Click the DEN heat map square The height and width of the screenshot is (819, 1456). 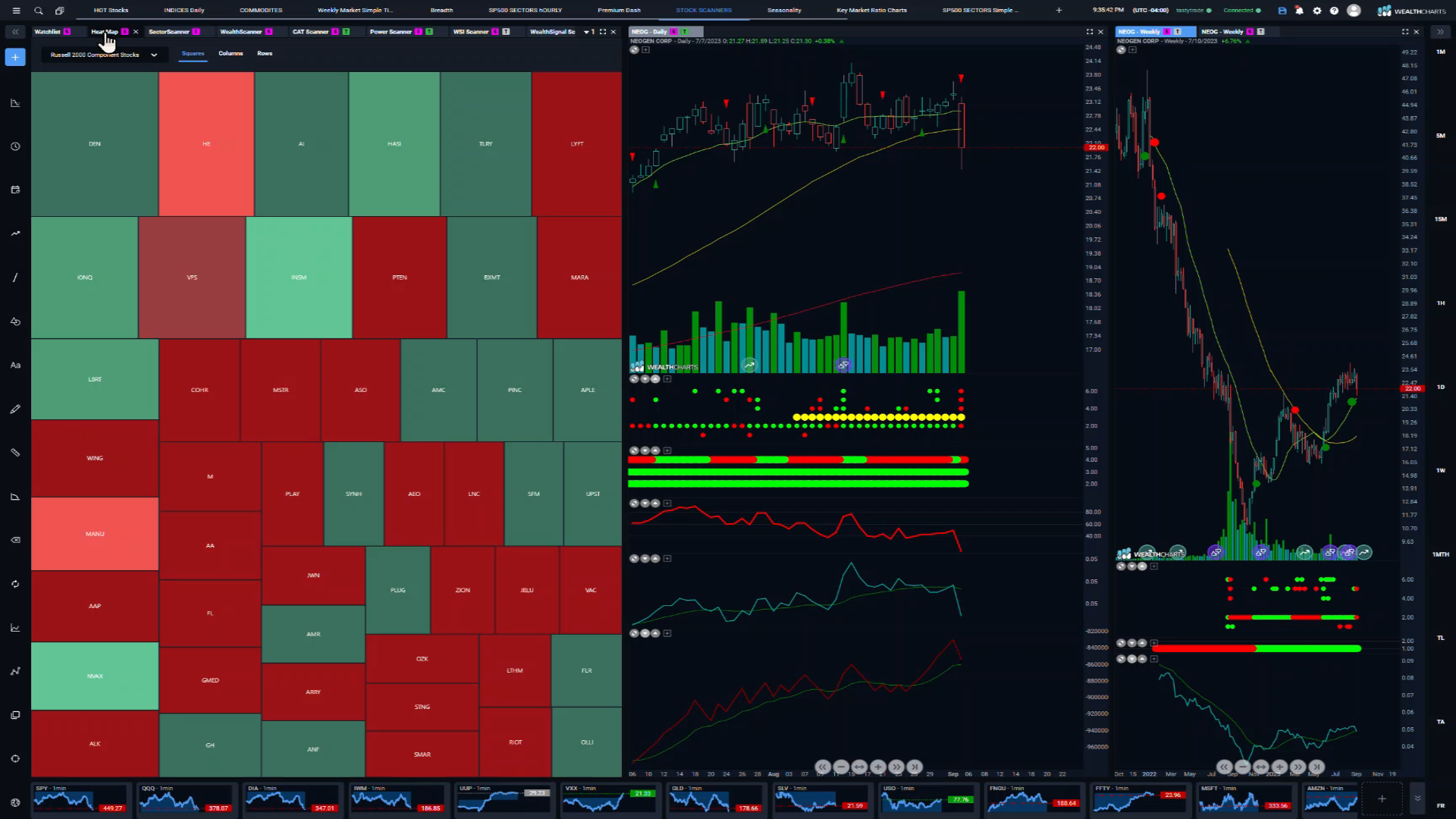[95, 144]
